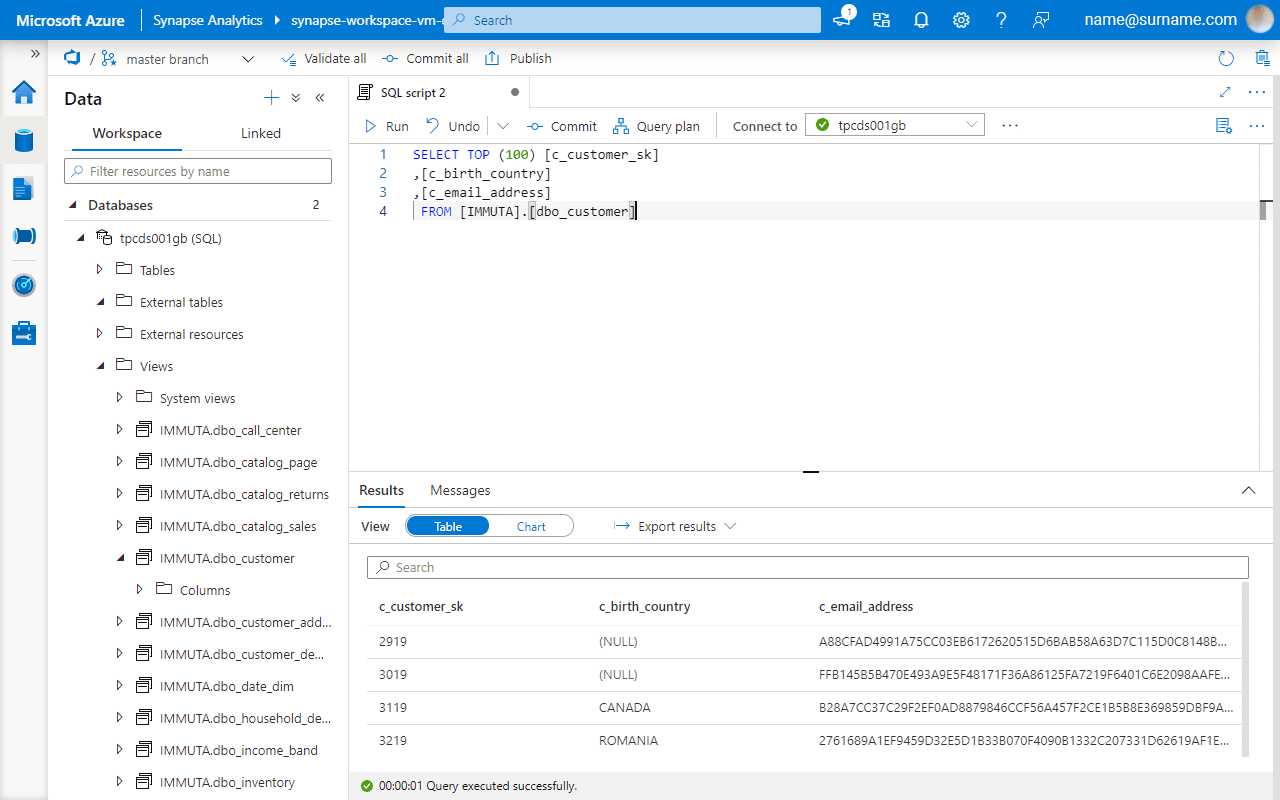Click the Refresh icon in top bar
1280x800 pixels.
click(1227, 59)
